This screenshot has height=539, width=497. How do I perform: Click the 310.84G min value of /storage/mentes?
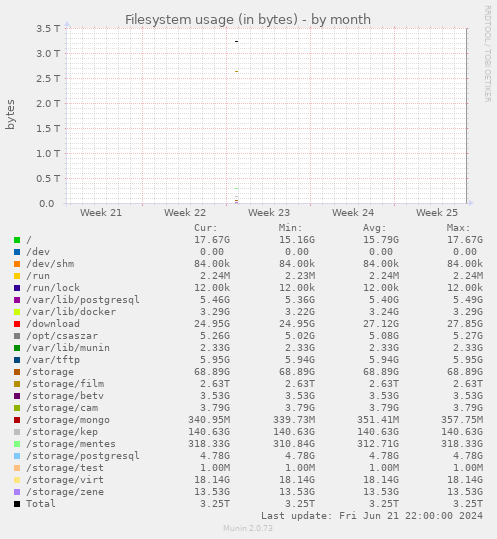(x=294, y=444)
